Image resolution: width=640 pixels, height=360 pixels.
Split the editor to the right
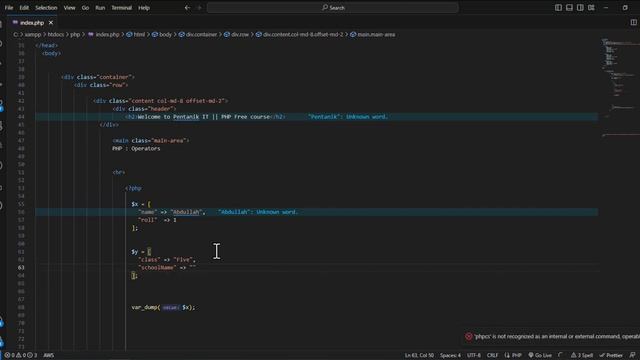click(x=633, y=22)
